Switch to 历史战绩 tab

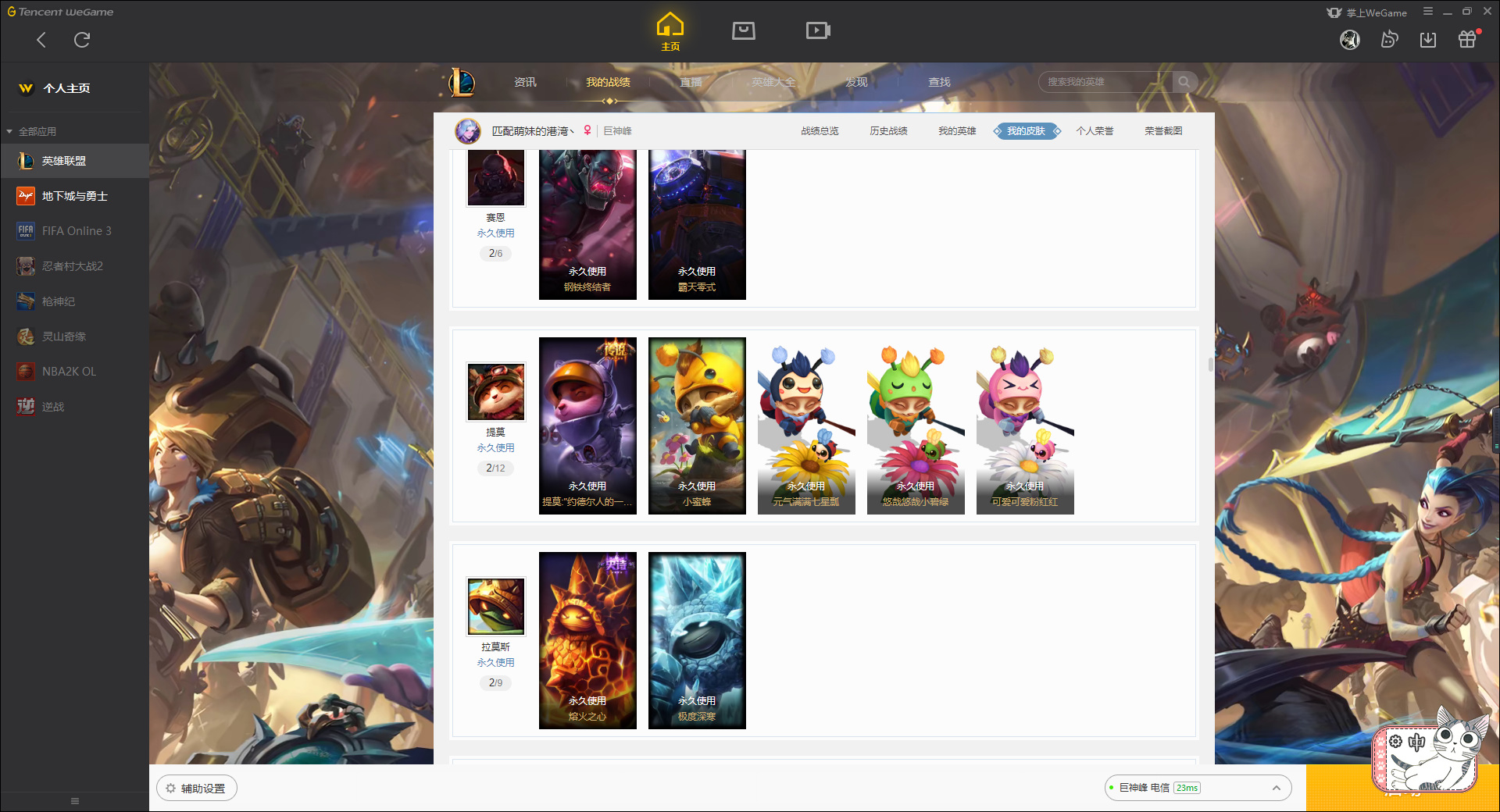tap(888, 131)
